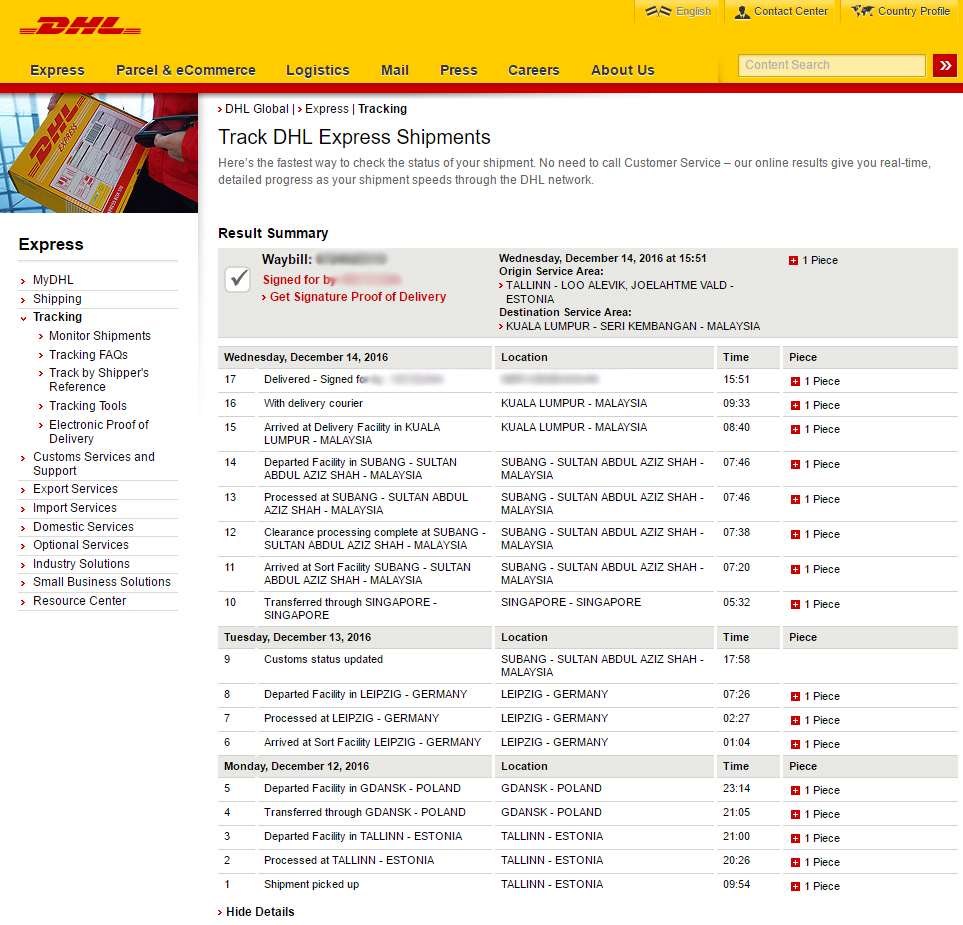The image size is (963, 925).
Task: Expand piece for row 2 Processed at TALLINN
Action: pos(795,862)
